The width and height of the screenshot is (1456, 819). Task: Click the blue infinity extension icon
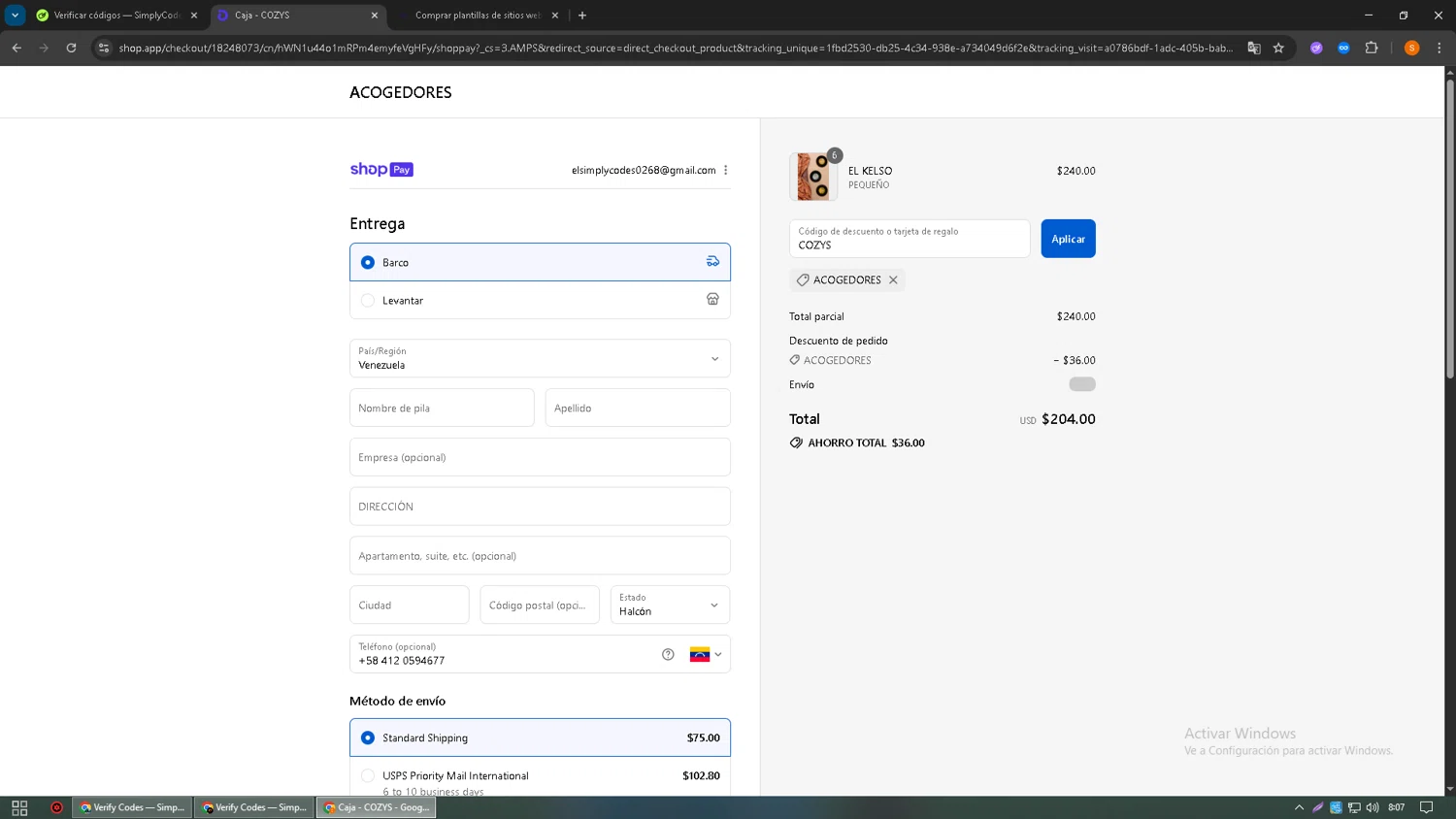[x=1343, y=48]
